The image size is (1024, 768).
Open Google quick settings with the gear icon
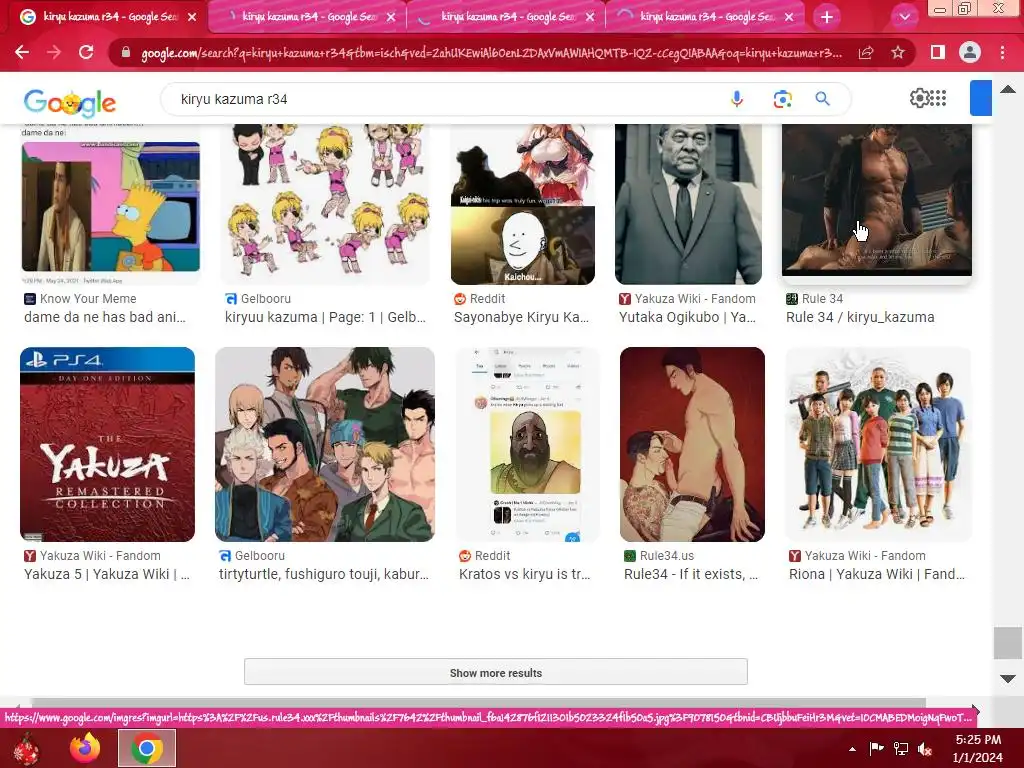tap(920, 98)
